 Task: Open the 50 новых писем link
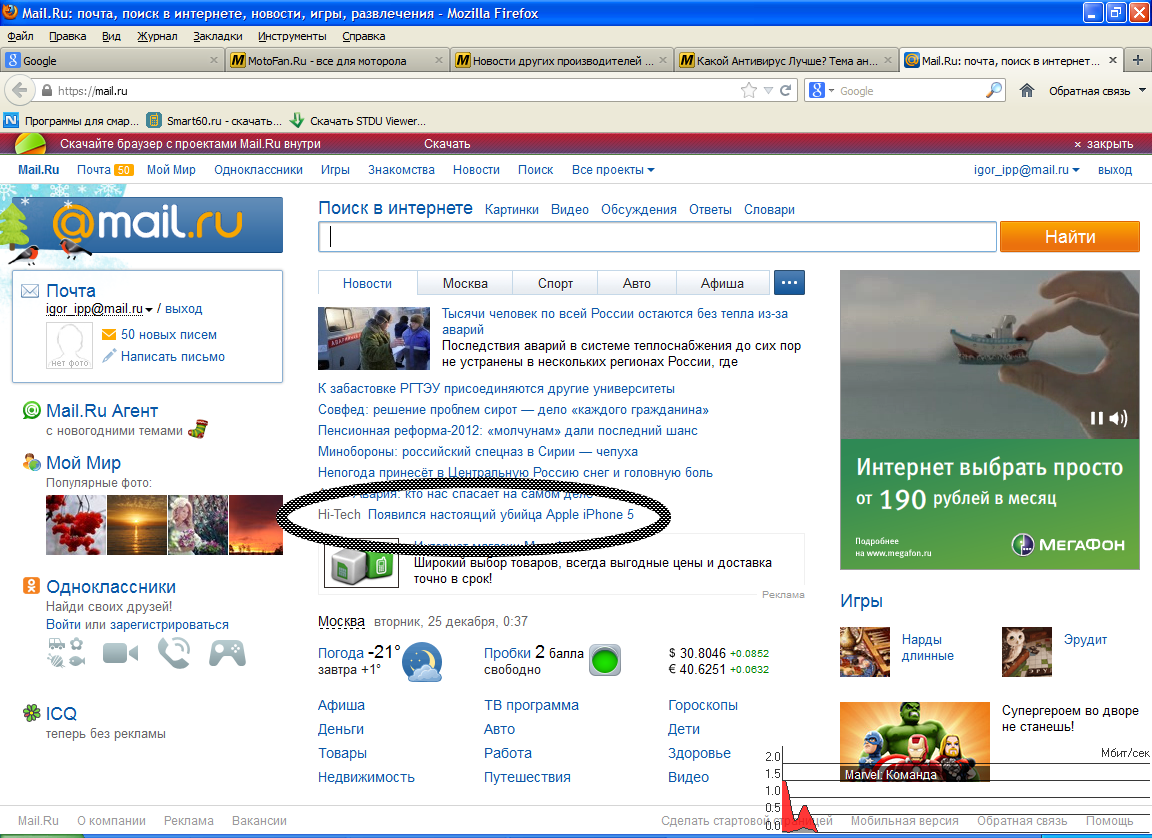(169, 335)
